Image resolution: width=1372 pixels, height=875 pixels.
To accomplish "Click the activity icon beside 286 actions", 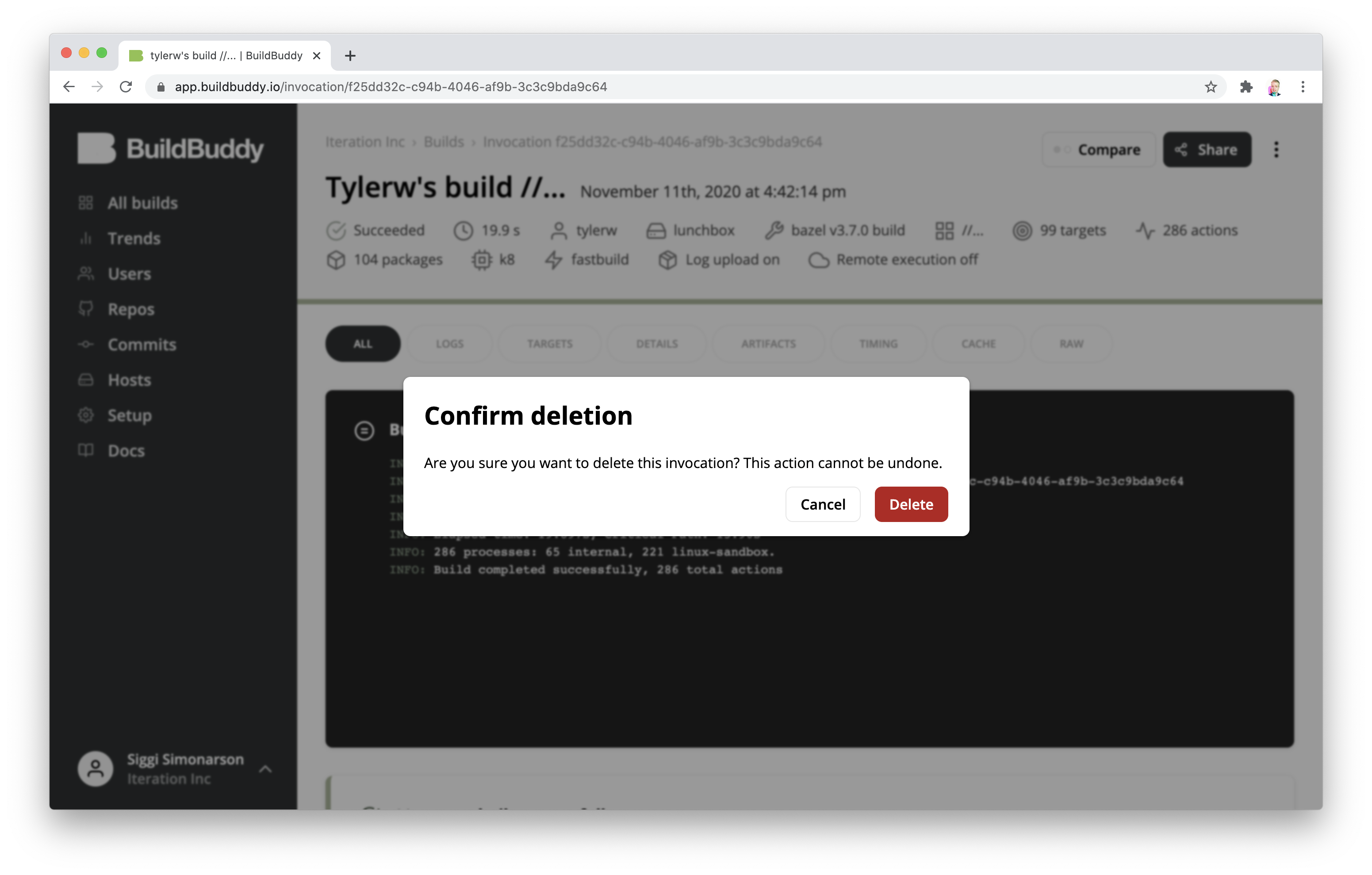I will (x=1145, y=230).
